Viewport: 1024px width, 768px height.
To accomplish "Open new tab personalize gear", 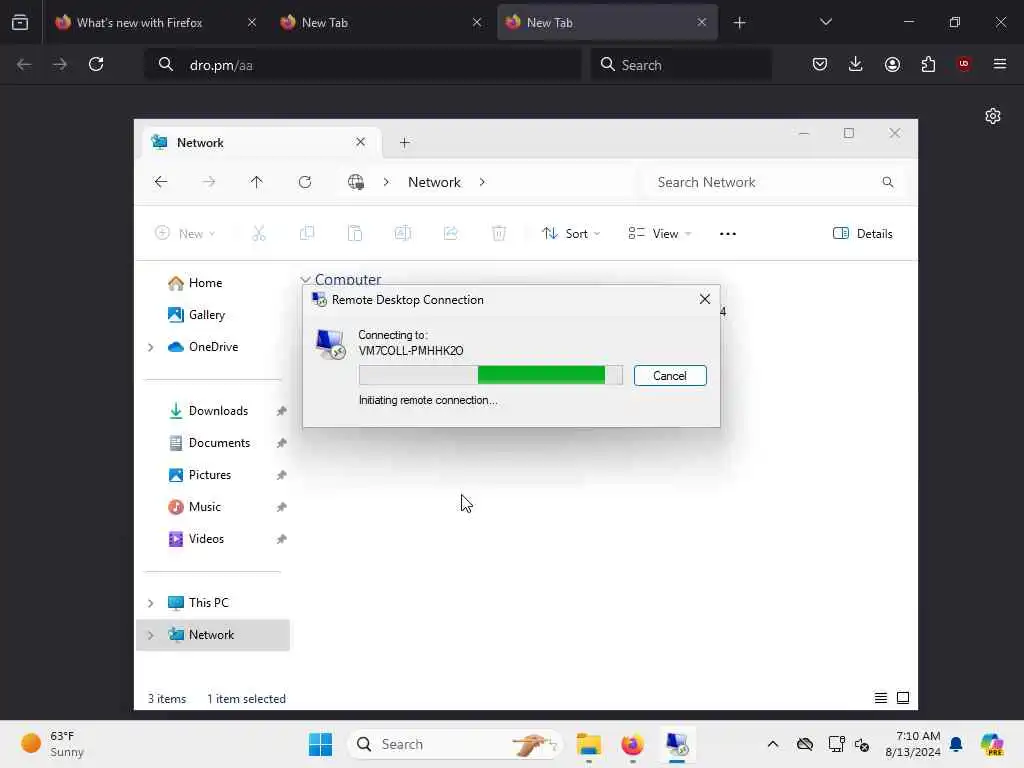I will coord(993,116).
